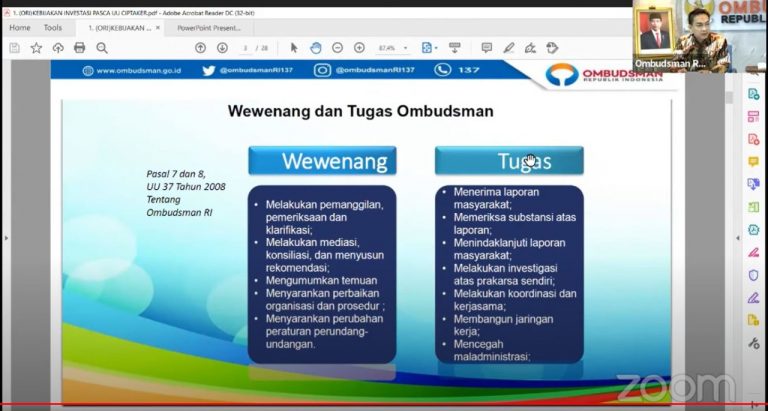The width and height of the screenshot is (768, 411).
Task: Click the Tugas heading box
Action: [x=509, y=160]
